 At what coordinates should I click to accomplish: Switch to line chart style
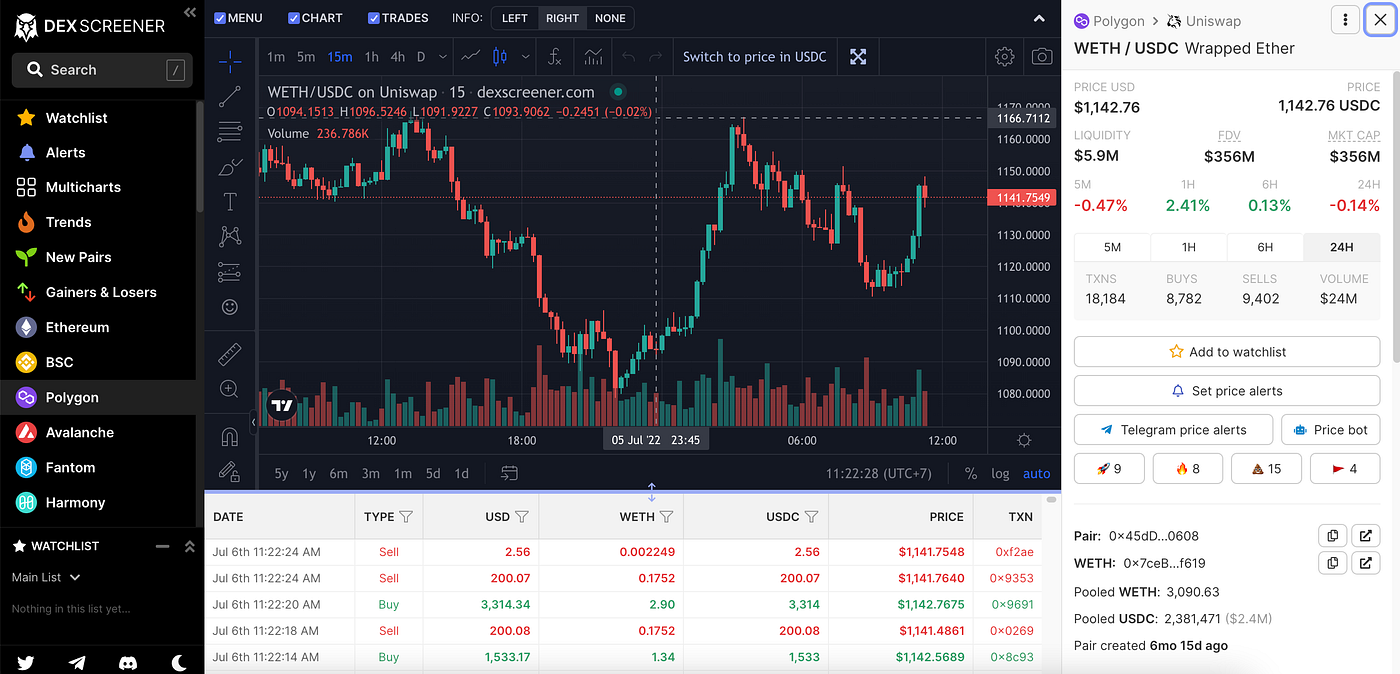(x=472, y=57)
